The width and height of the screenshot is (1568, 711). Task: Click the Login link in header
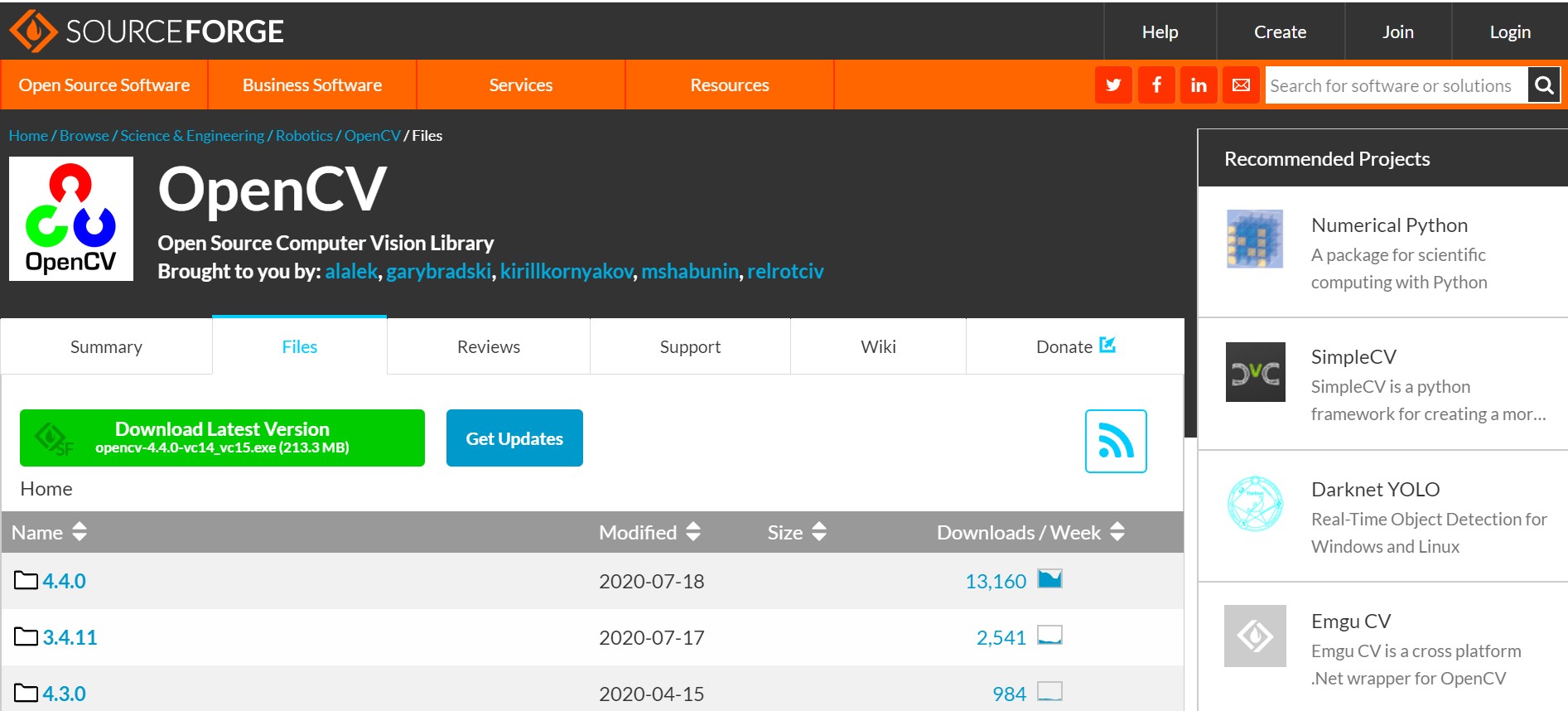coord(1510,31)
